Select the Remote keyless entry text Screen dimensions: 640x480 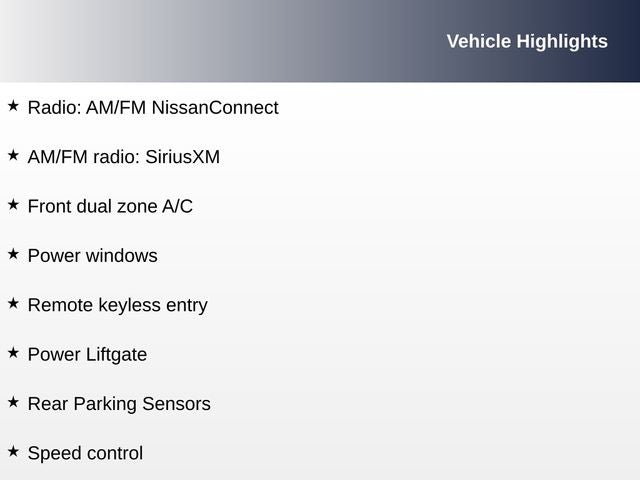117,305
